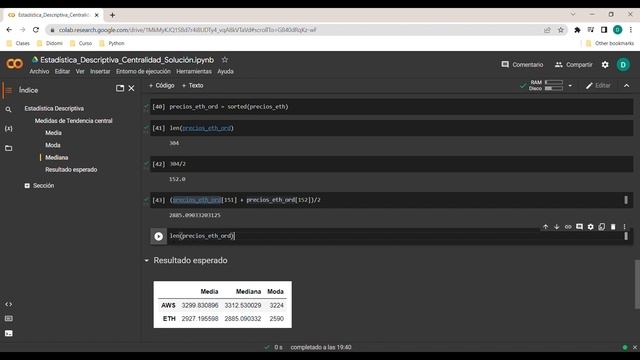The width and height of the screenshot is (640, 360).
Task: Select Resultado esperado in index
Action: pos(71,170)
